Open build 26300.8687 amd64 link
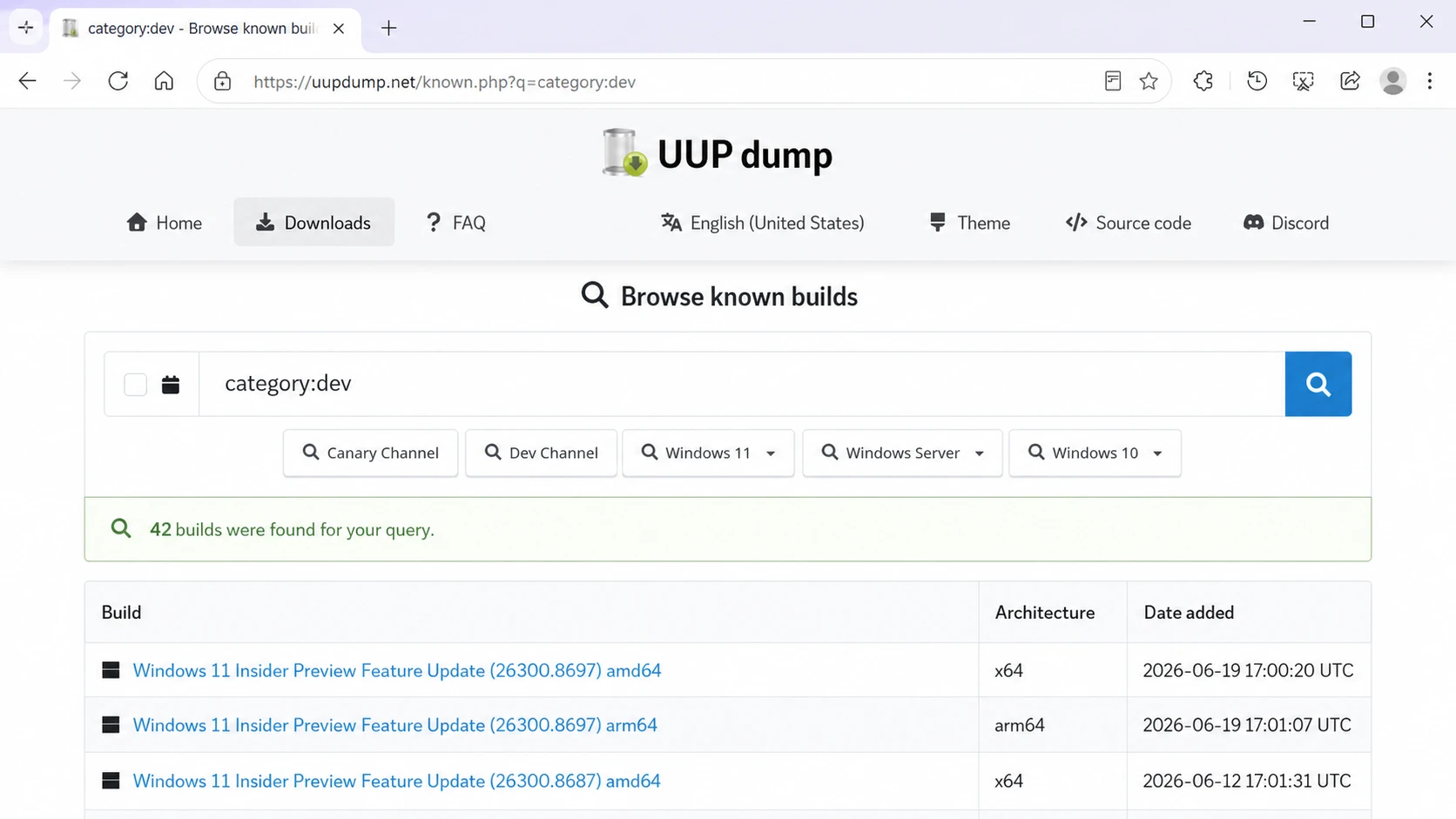Viewport: 1456px width, 819px height. pyautogui.click(x=396, y=781)
